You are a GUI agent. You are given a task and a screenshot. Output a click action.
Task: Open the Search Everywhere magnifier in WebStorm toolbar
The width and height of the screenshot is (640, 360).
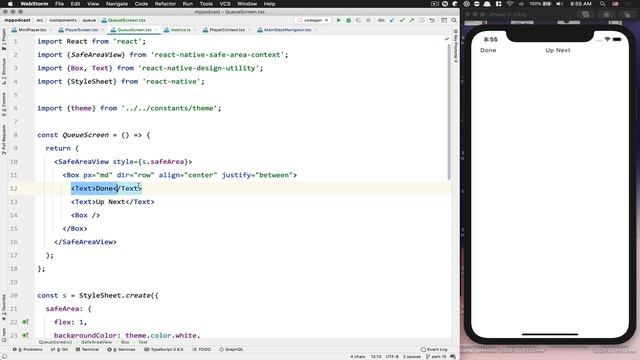[x=454, y=20]
